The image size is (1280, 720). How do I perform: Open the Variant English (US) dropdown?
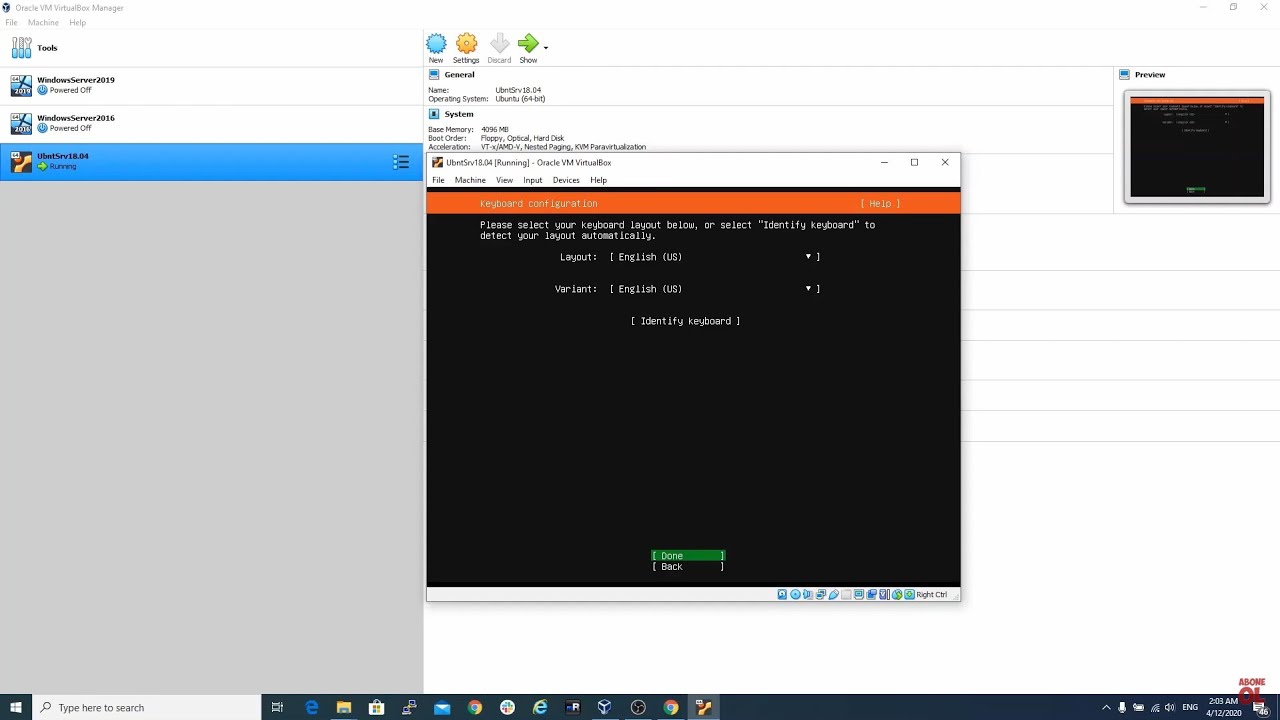click(x=715, y=289)
